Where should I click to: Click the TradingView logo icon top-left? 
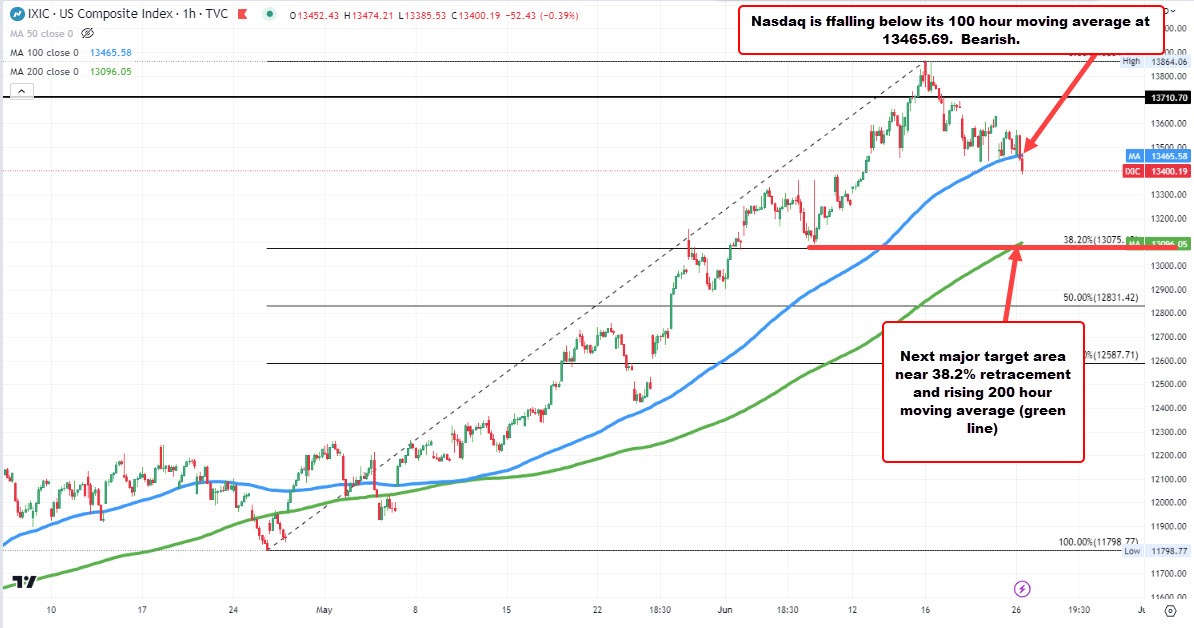click(17, 13)
